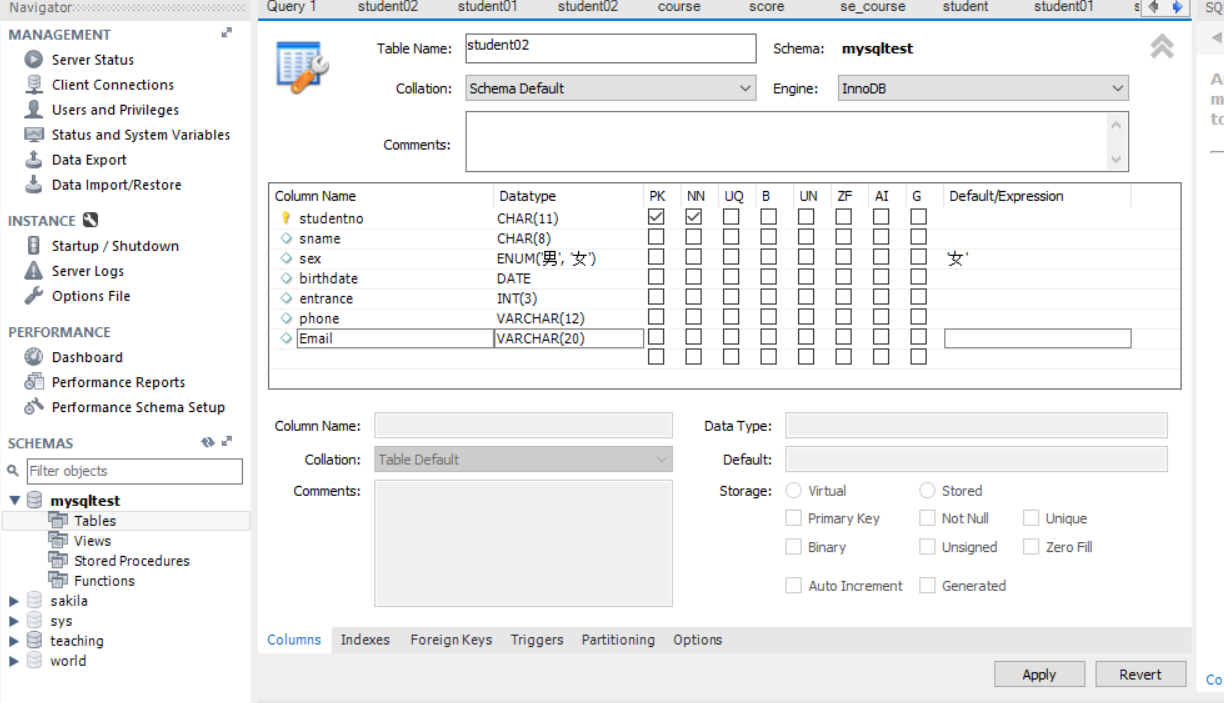The width and height of the screenshot is (1224, 703).
Task: Select the Email column name cell
Action: (395, 338)
